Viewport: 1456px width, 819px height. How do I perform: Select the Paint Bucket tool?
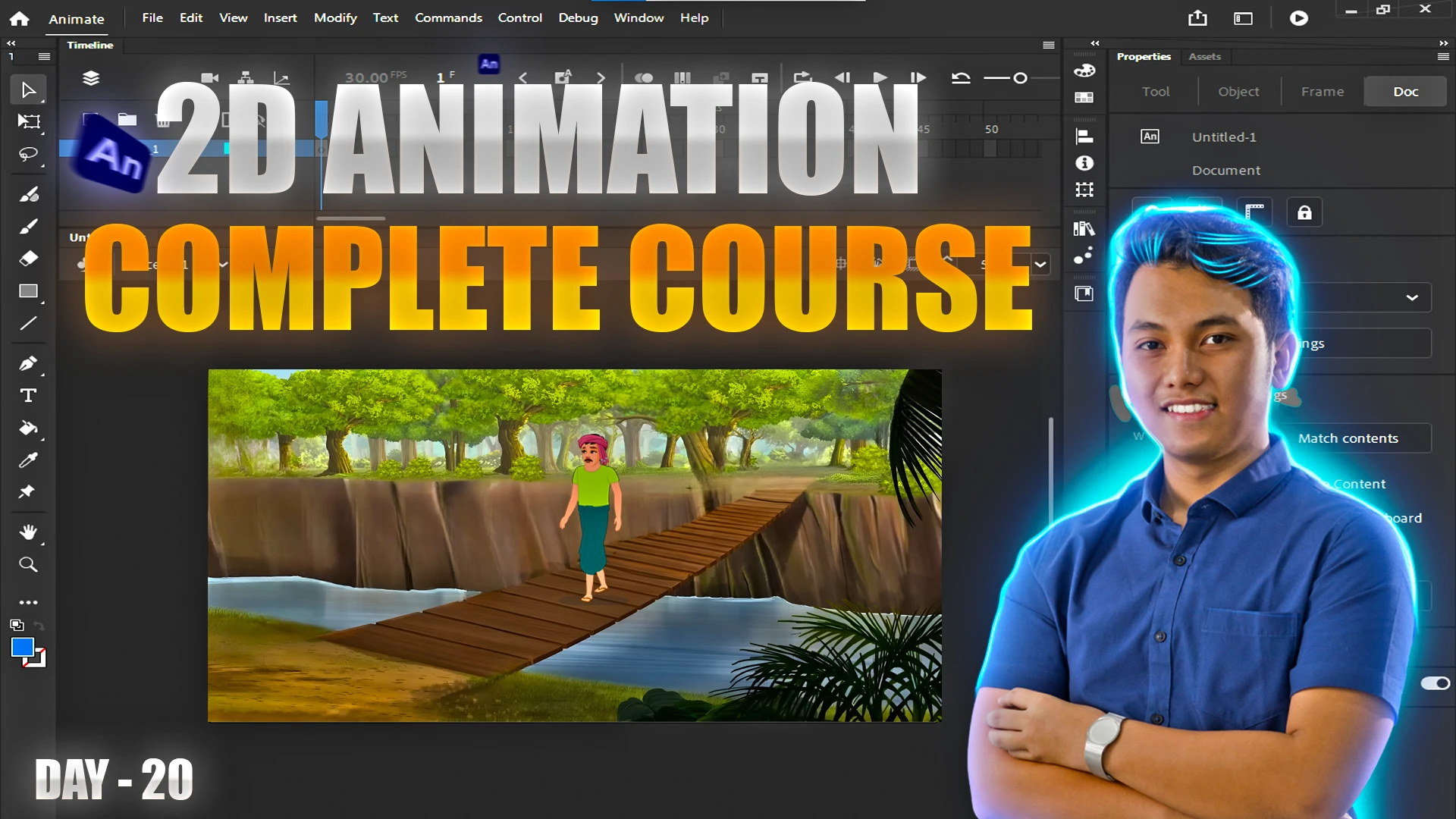pos(28,428)
